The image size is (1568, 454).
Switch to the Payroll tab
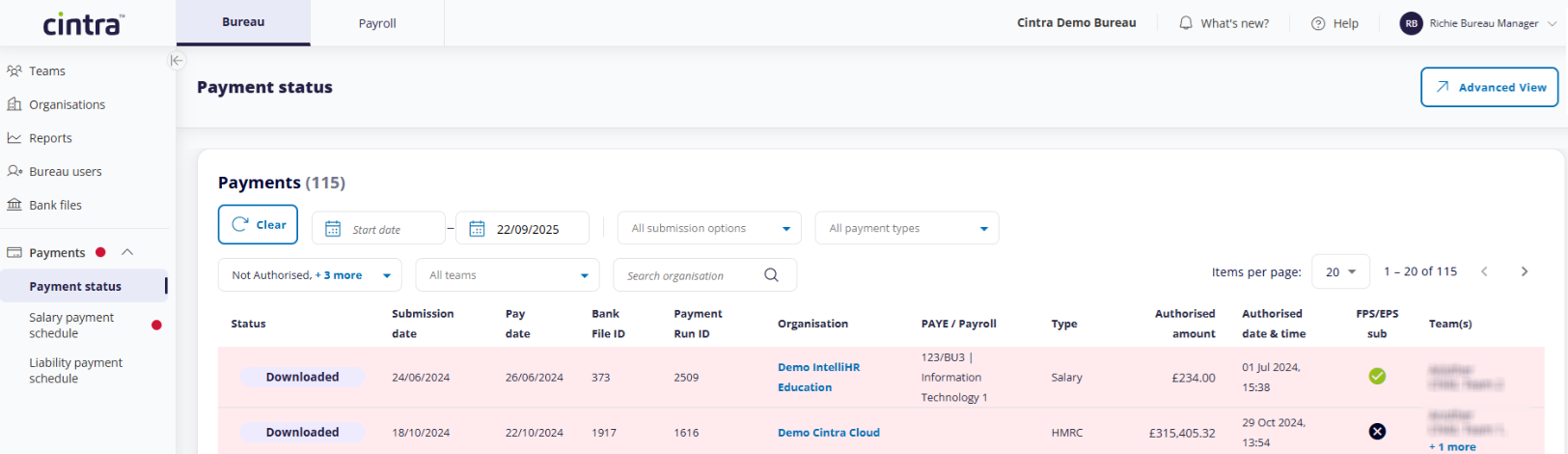(x=377, y=23)
